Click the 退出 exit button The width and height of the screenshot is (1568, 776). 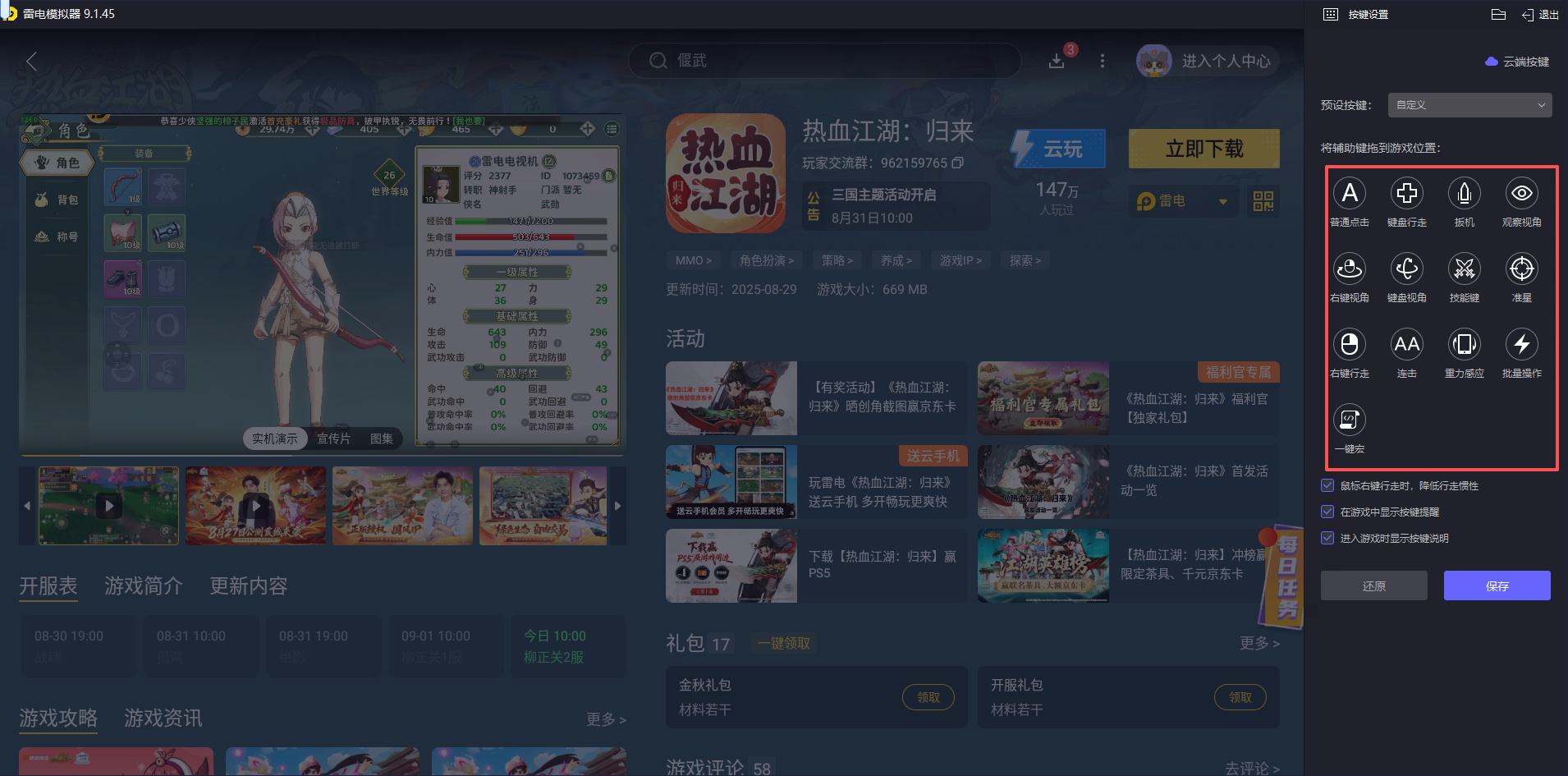[1540, 14]
